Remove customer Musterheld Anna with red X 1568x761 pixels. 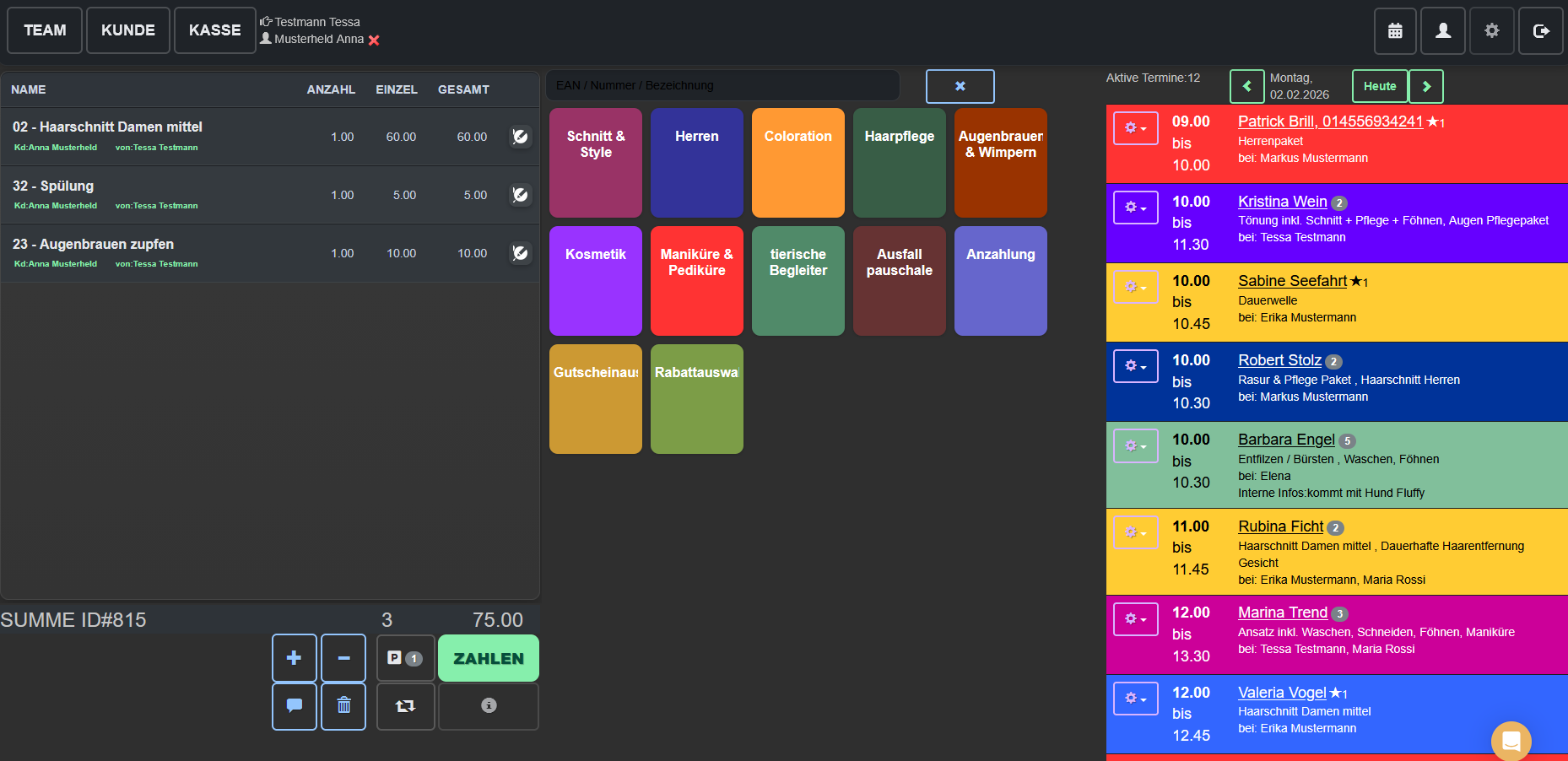(x=374, y=40)
